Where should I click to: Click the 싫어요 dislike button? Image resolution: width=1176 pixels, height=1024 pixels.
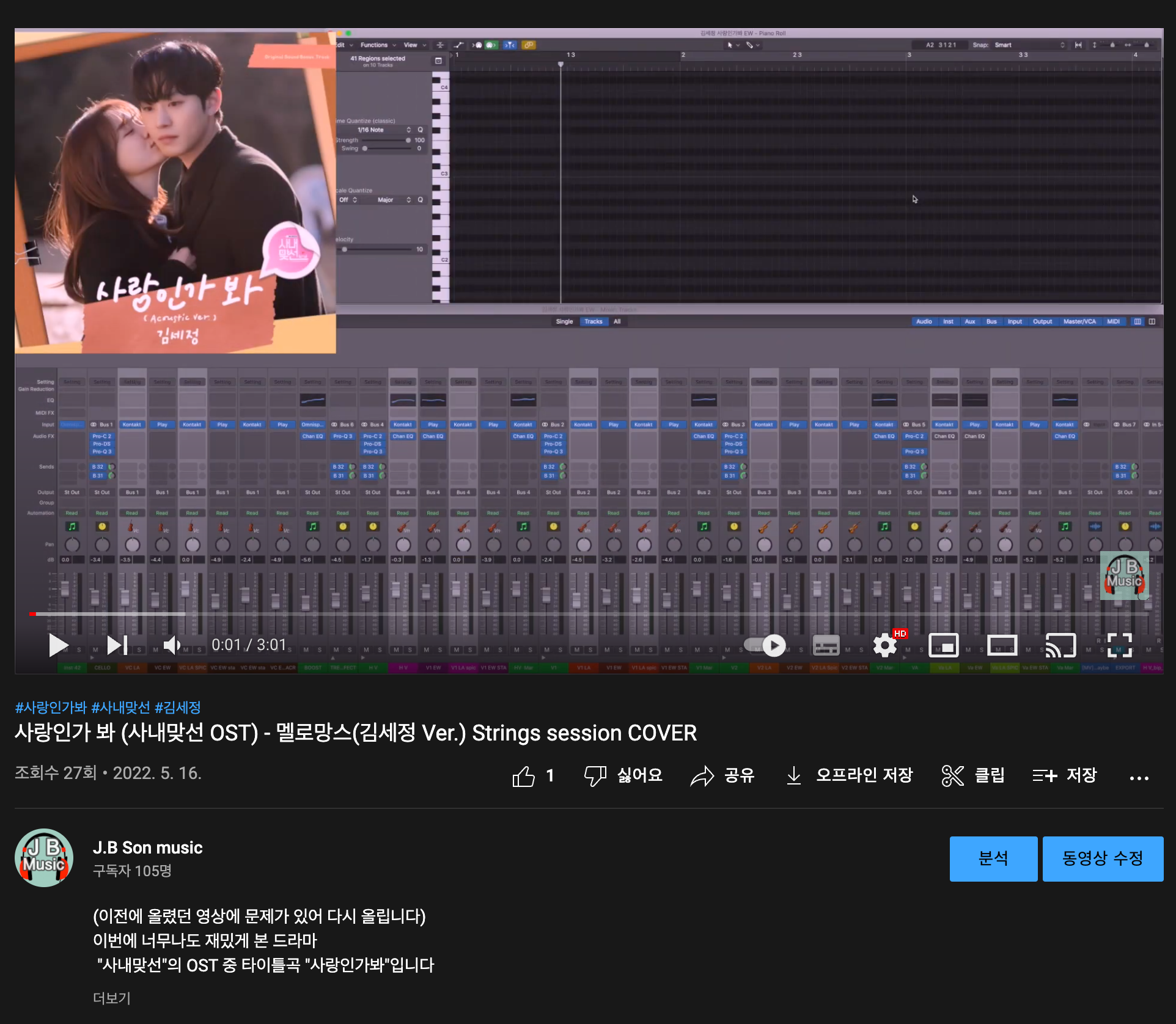pos(623,776)
